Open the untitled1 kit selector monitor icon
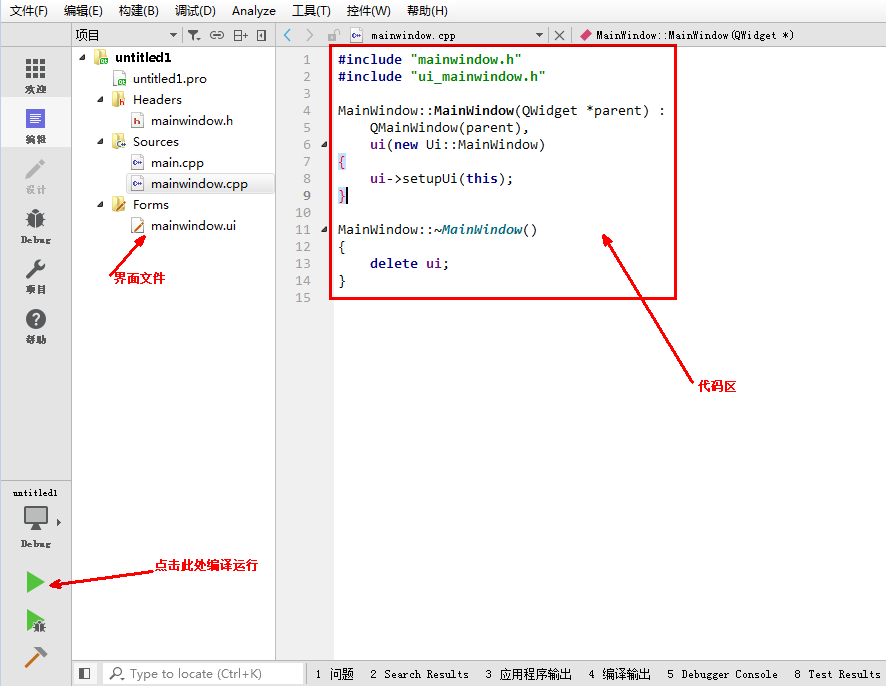The width and height of the screenshot is (886, 686). (36, 518)
